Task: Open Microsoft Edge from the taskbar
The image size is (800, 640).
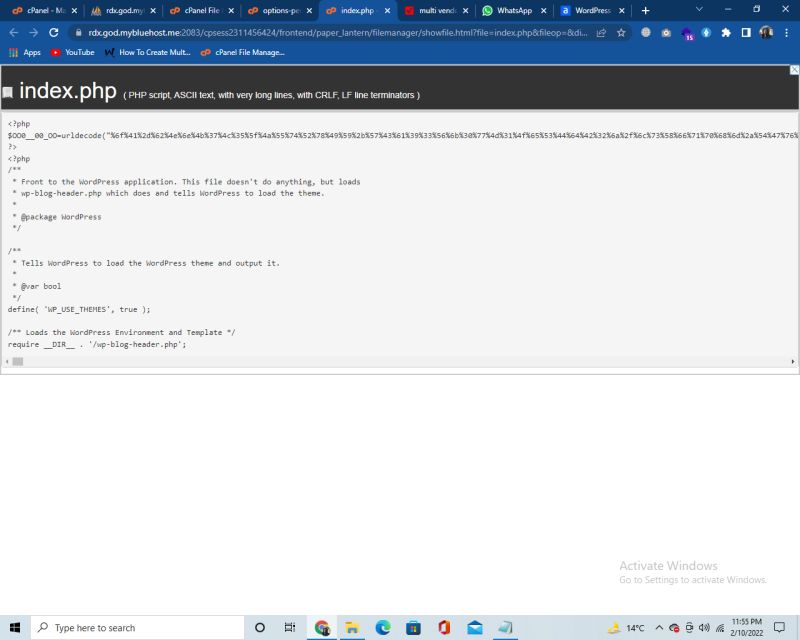Action: (382, 627)
